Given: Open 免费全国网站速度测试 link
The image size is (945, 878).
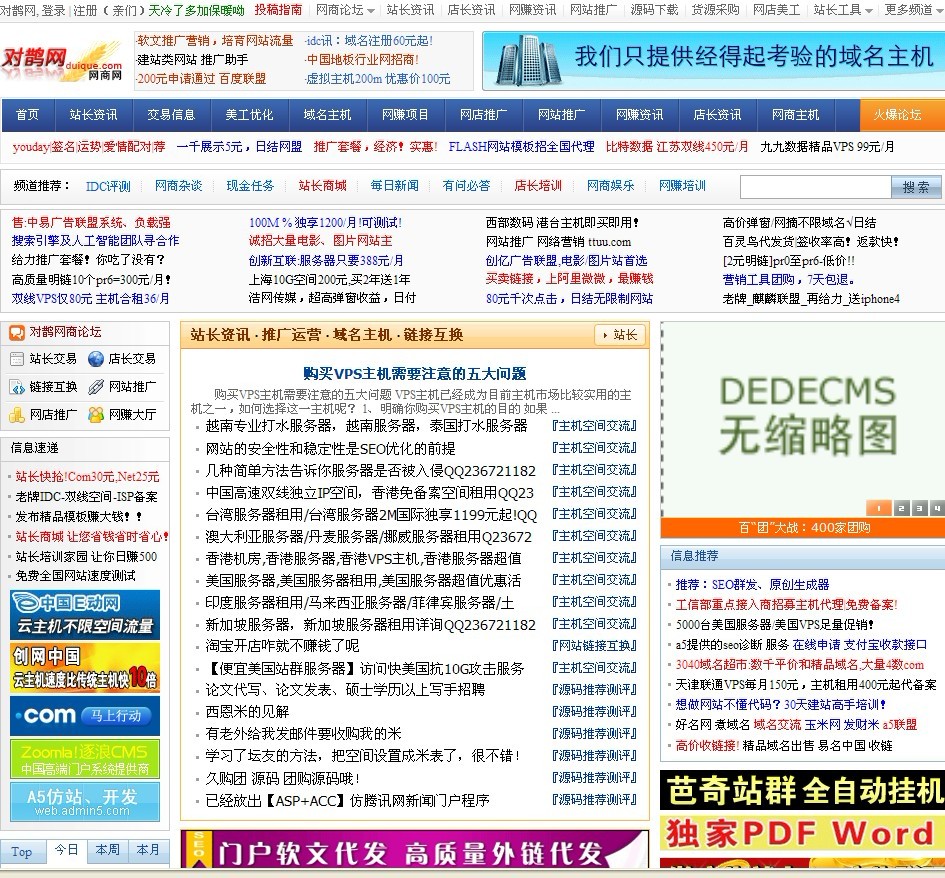Looking at the screenshot, I should point(75,575).
